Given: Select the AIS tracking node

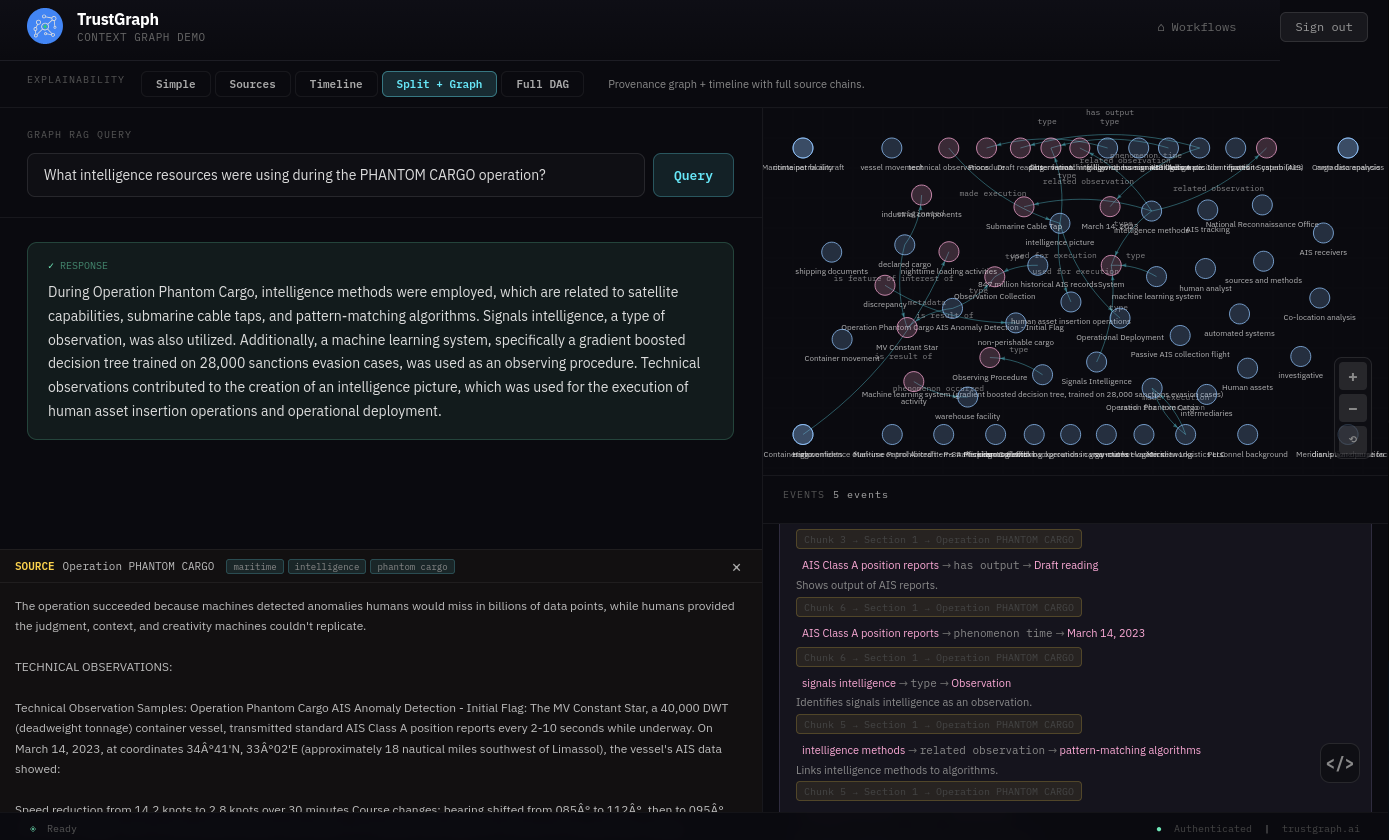Looking at the screenshot, I should tap(1208, 210).
